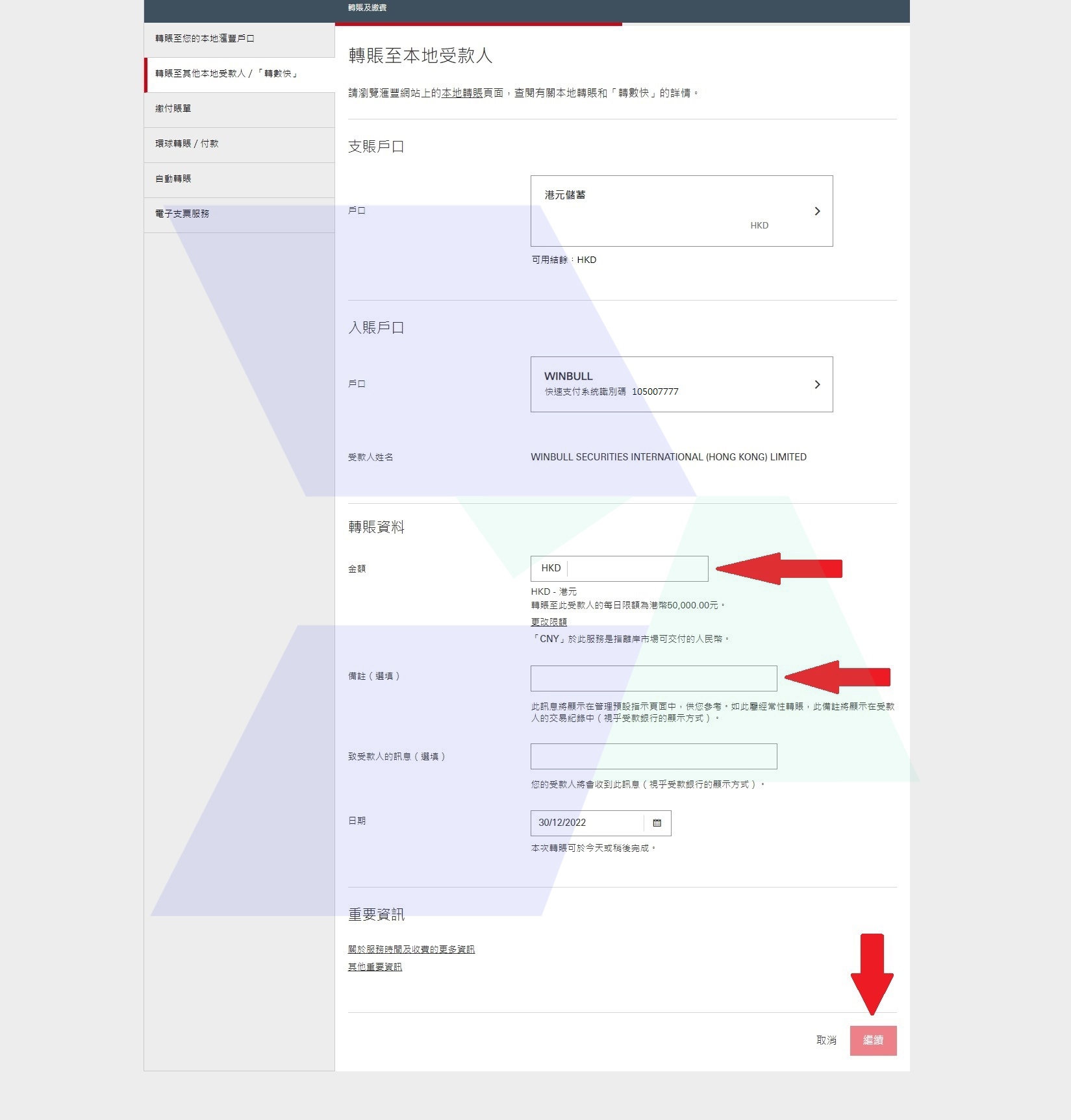Click the 支賬戶口 section heading
Image resolution: width=1071 pixels, height=1120 pixels.
376,147
